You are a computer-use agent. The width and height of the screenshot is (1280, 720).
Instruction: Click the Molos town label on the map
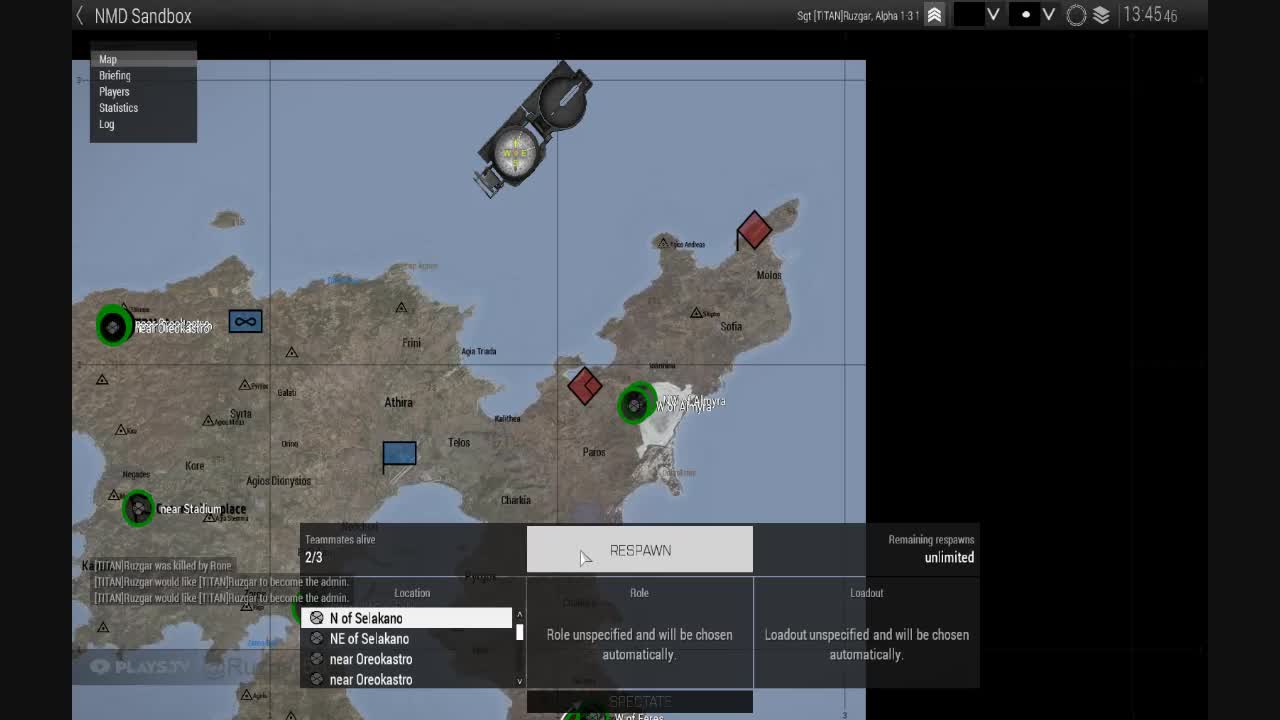coord(769,275)
